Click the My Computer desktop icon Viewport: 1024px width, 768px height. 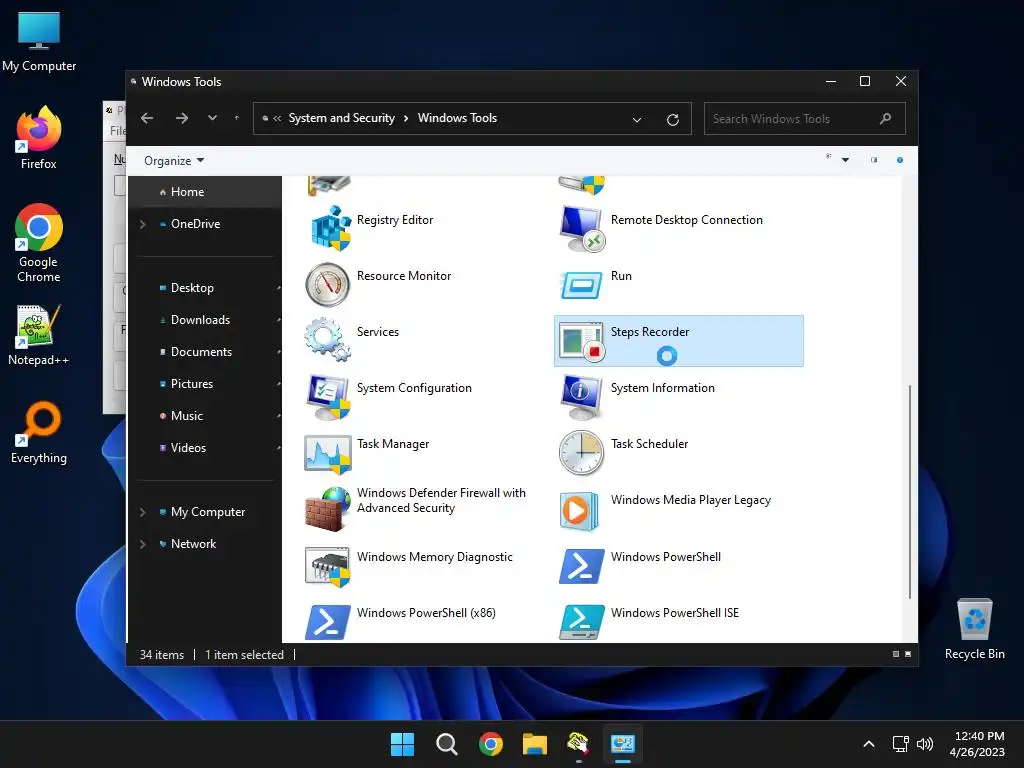point(39,40)
